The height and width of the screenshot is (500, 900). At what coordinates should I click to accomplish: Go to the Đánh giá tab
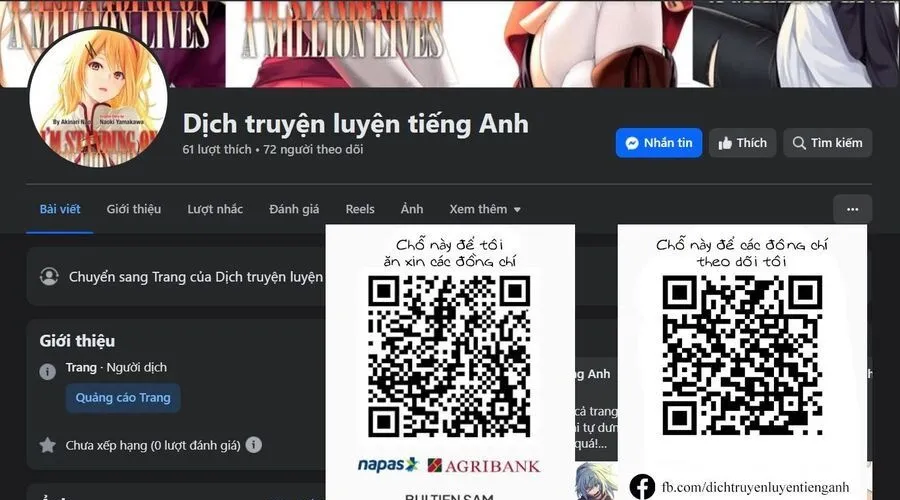pyautogui.click(x=294, y=209)
